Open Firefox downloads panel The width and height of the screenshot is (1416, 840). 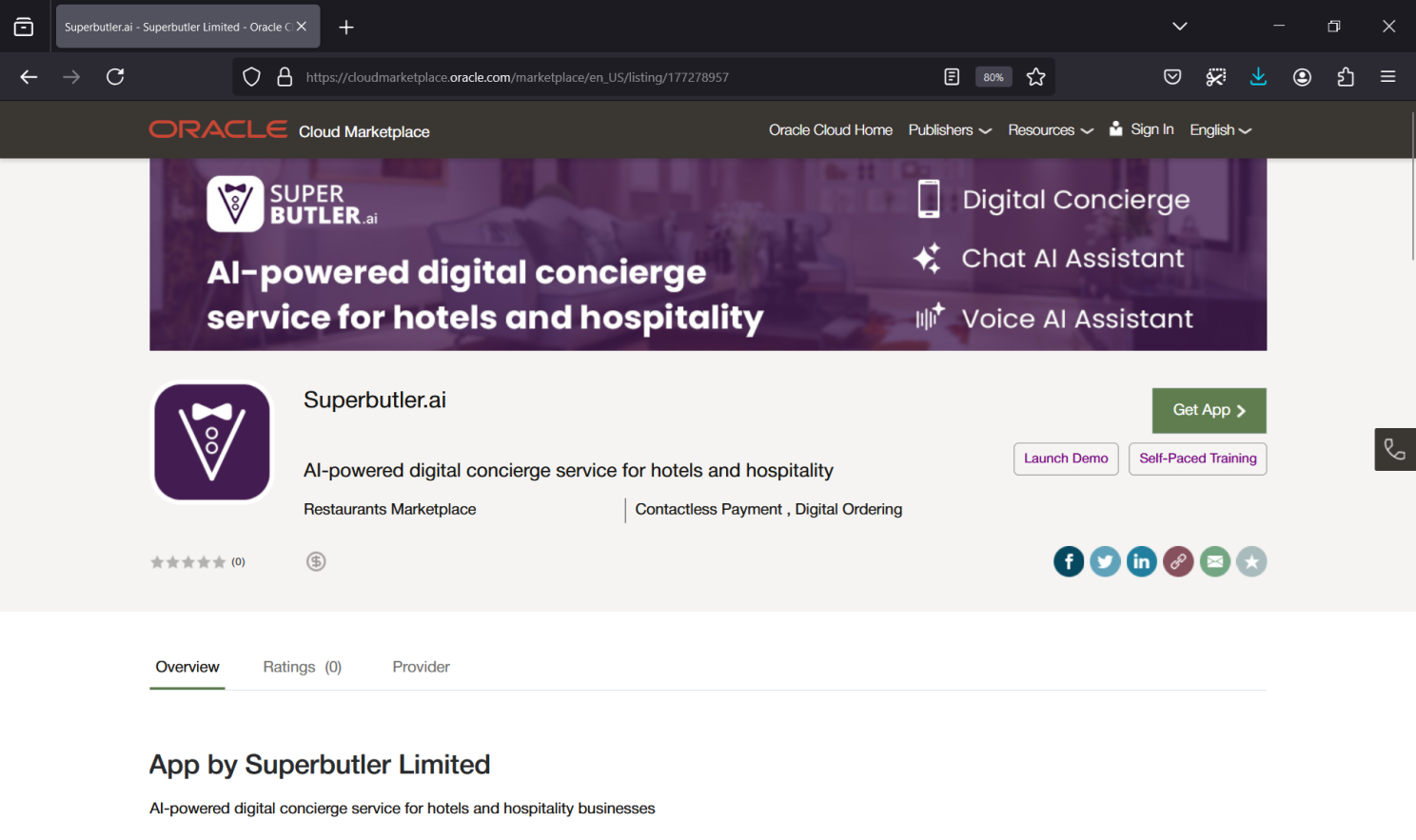[1258, 77]
